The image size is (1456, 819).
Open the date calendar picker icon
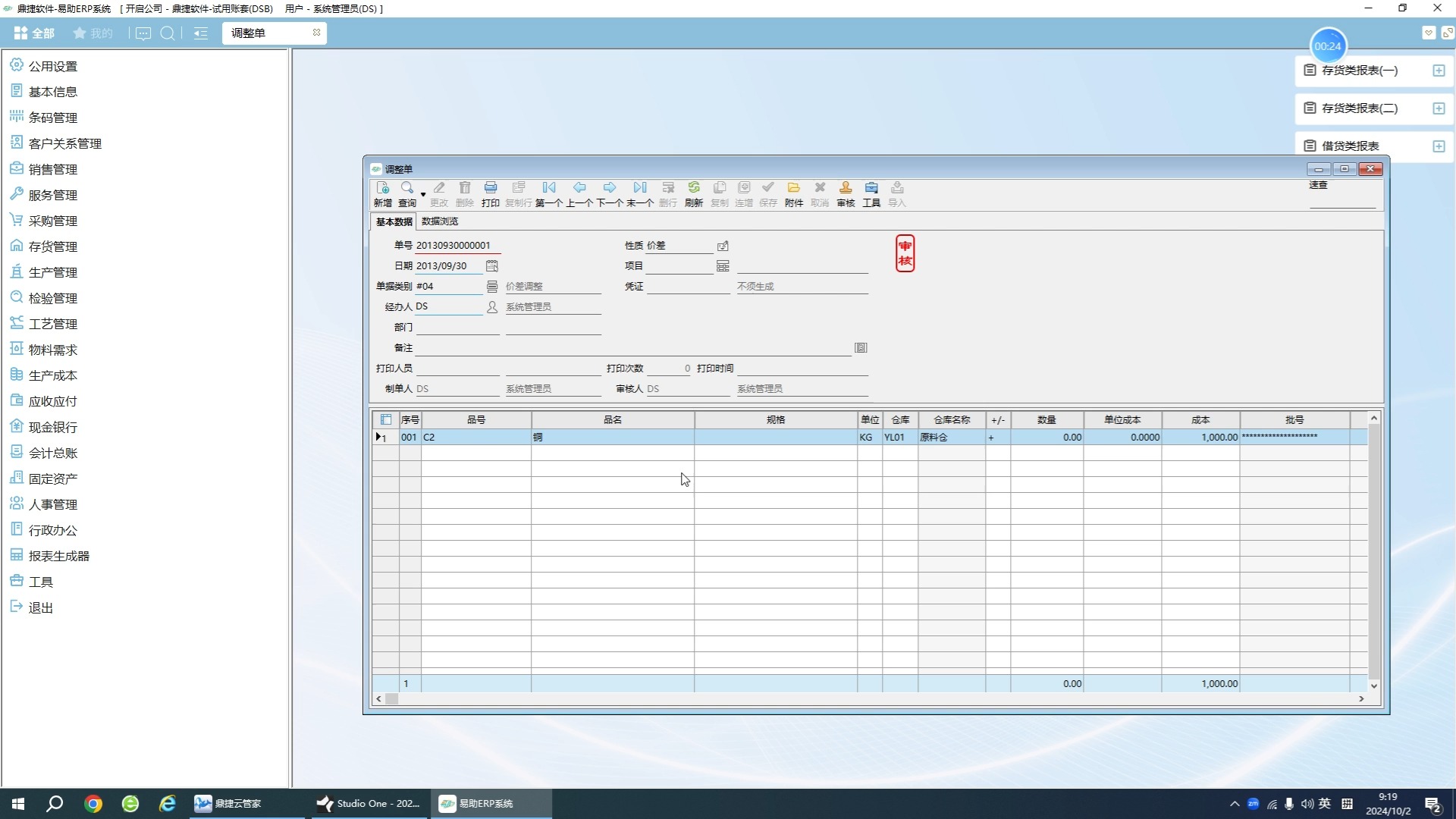[491, 265]
